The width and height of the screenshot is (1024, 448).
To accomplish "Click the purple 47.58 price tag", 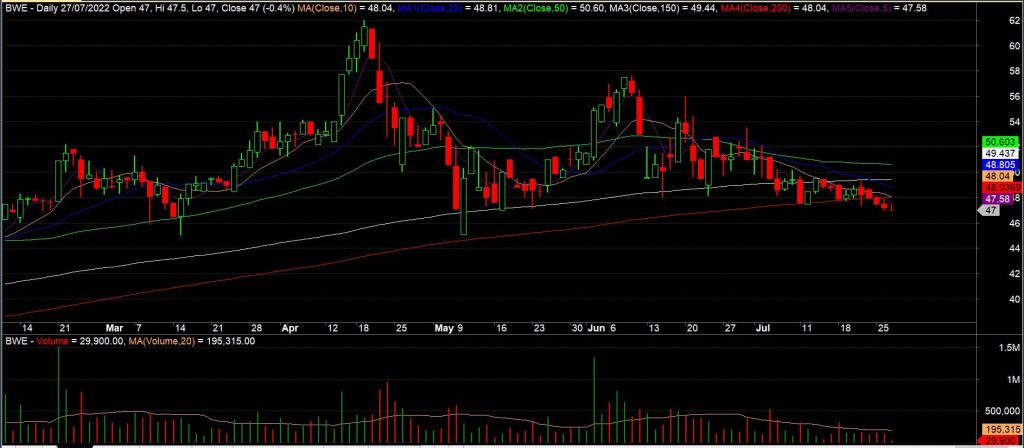I will pos(996,199).
